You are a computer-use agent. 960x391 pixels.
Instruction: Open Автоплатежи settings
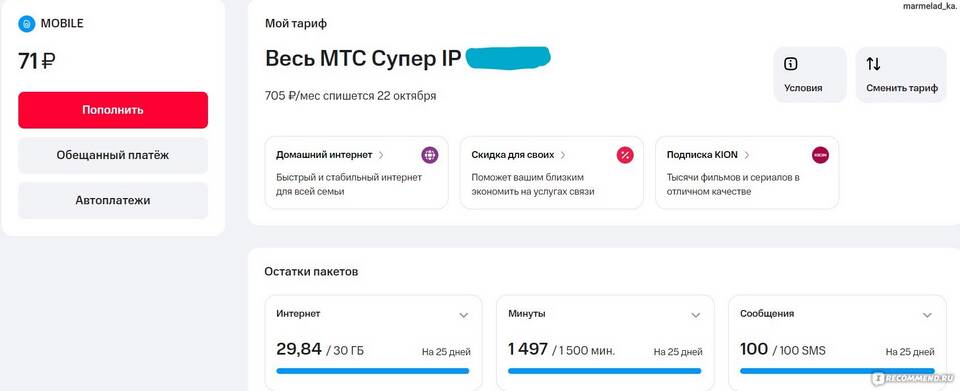113,200
